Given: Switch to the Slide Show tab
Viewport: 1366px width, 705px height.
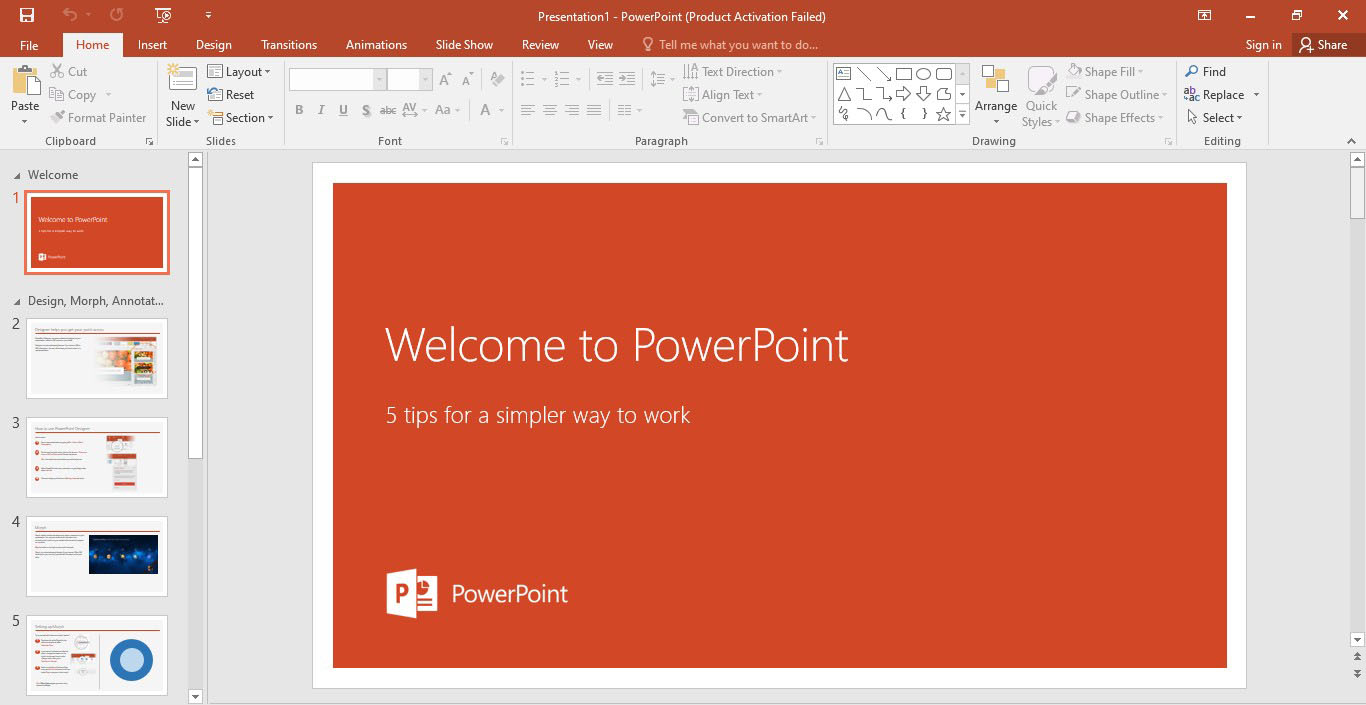Looking at the screenshot, I should 464,45.
